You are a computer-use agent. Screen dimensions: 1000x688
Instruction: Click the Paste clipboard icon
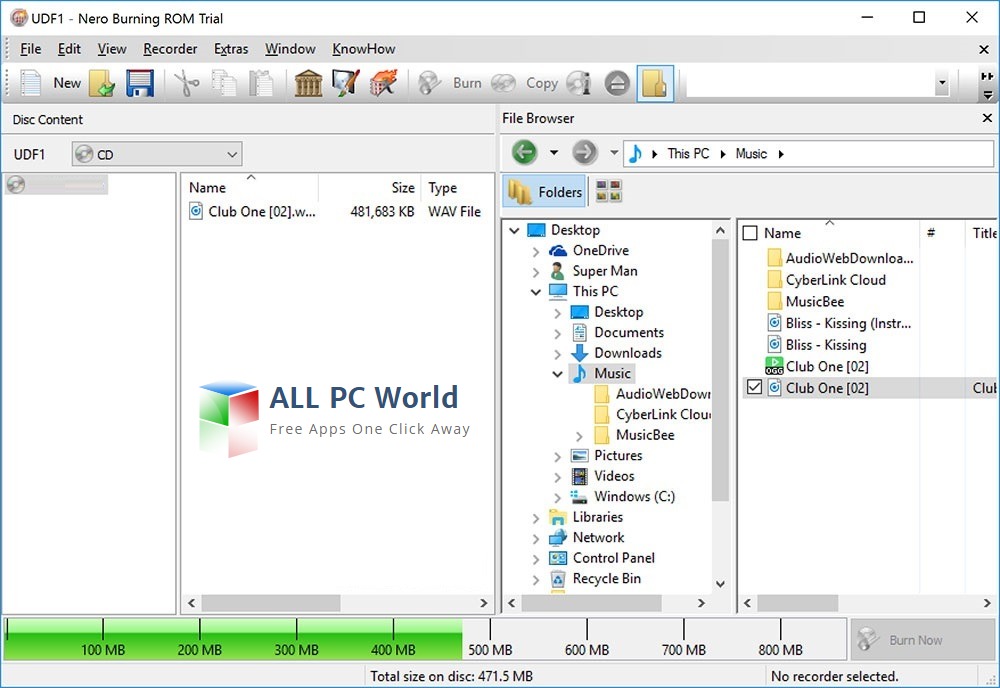coord(261,83)
